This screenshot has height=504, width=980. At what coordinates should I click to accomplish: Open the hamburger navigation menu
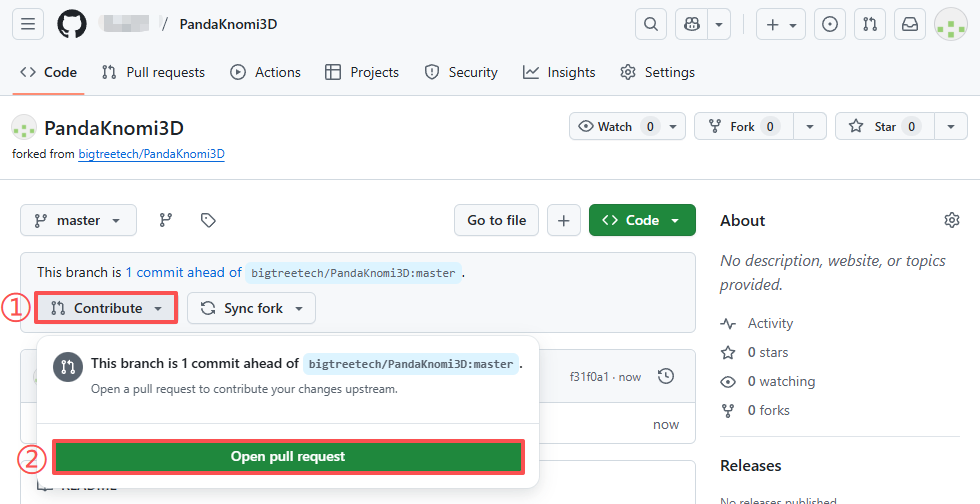[x=28, y=25]
